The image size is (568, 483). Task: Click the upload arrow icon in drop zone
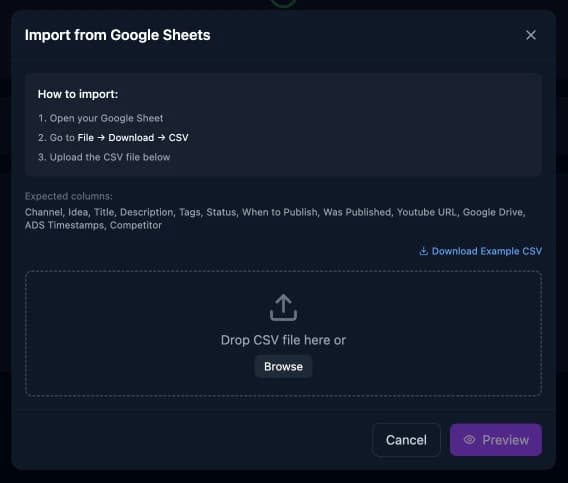[283, 307]
